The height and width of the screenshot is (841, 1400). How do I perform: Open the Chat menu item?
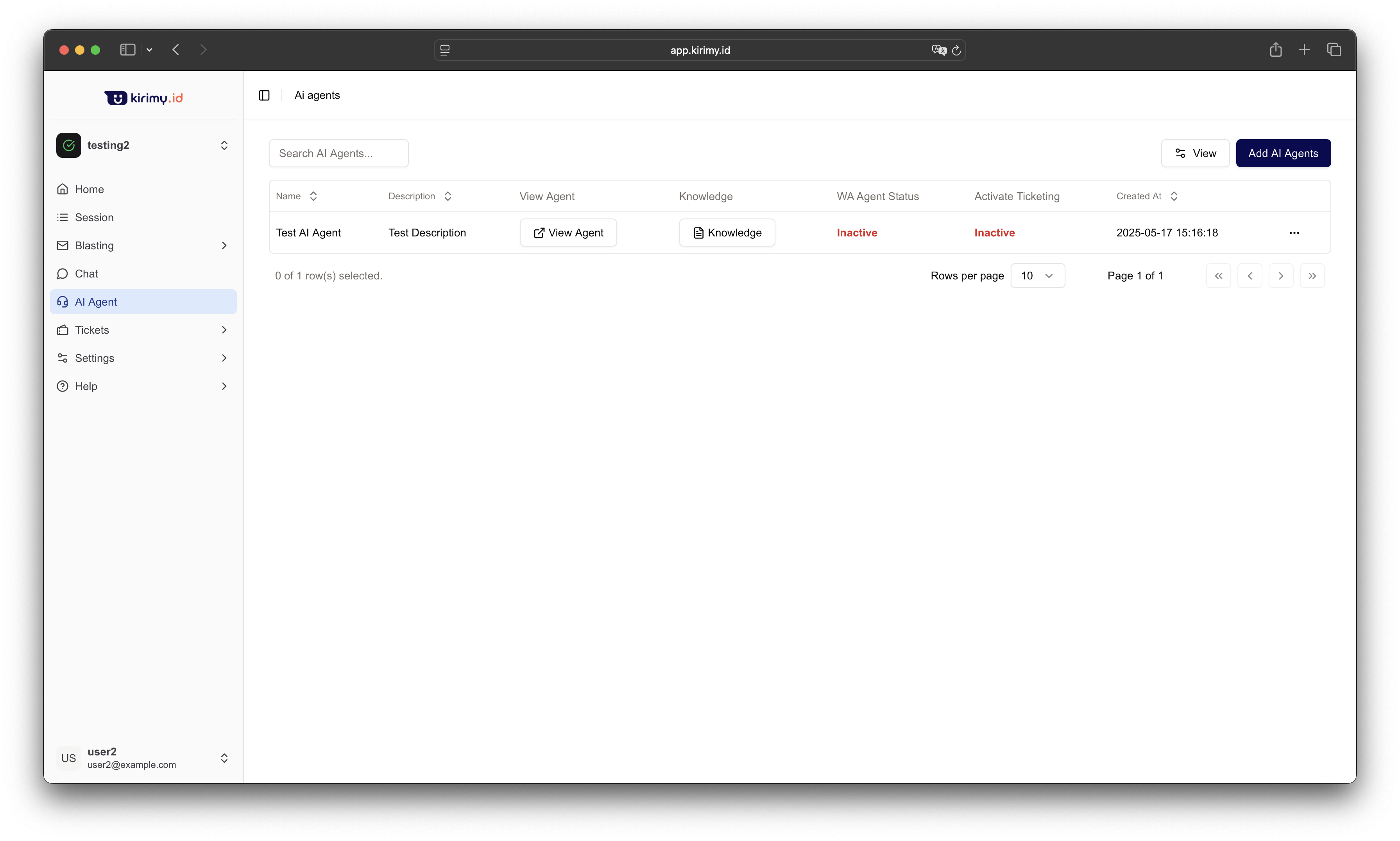[x=86, y=274]
